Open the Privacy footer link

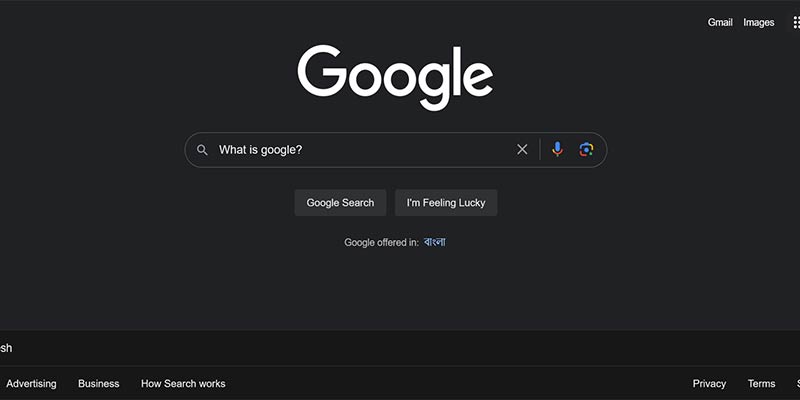[709, 384]
